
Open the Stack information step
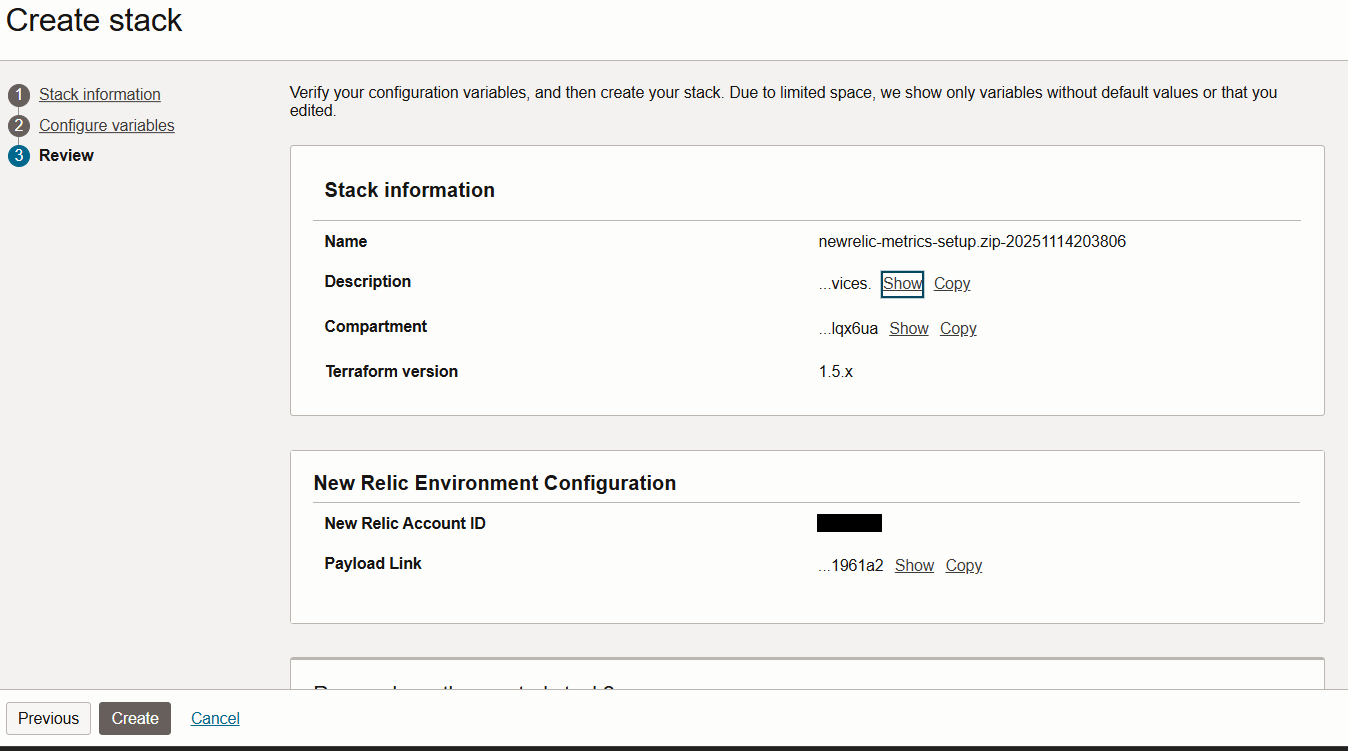99,94
